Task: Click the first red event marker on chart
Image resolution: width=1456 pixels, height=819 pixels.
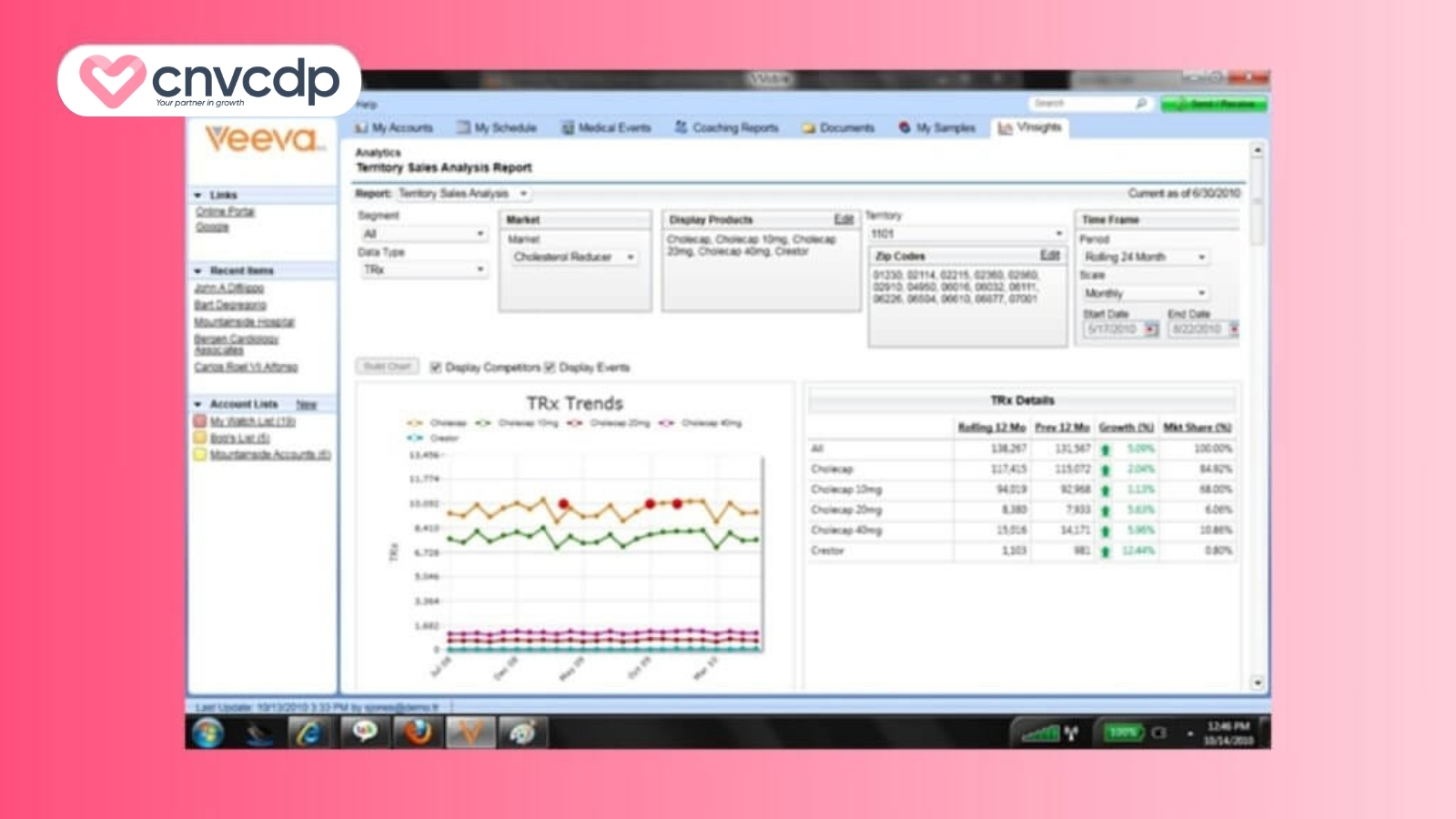Action: [x=564, y=503]
